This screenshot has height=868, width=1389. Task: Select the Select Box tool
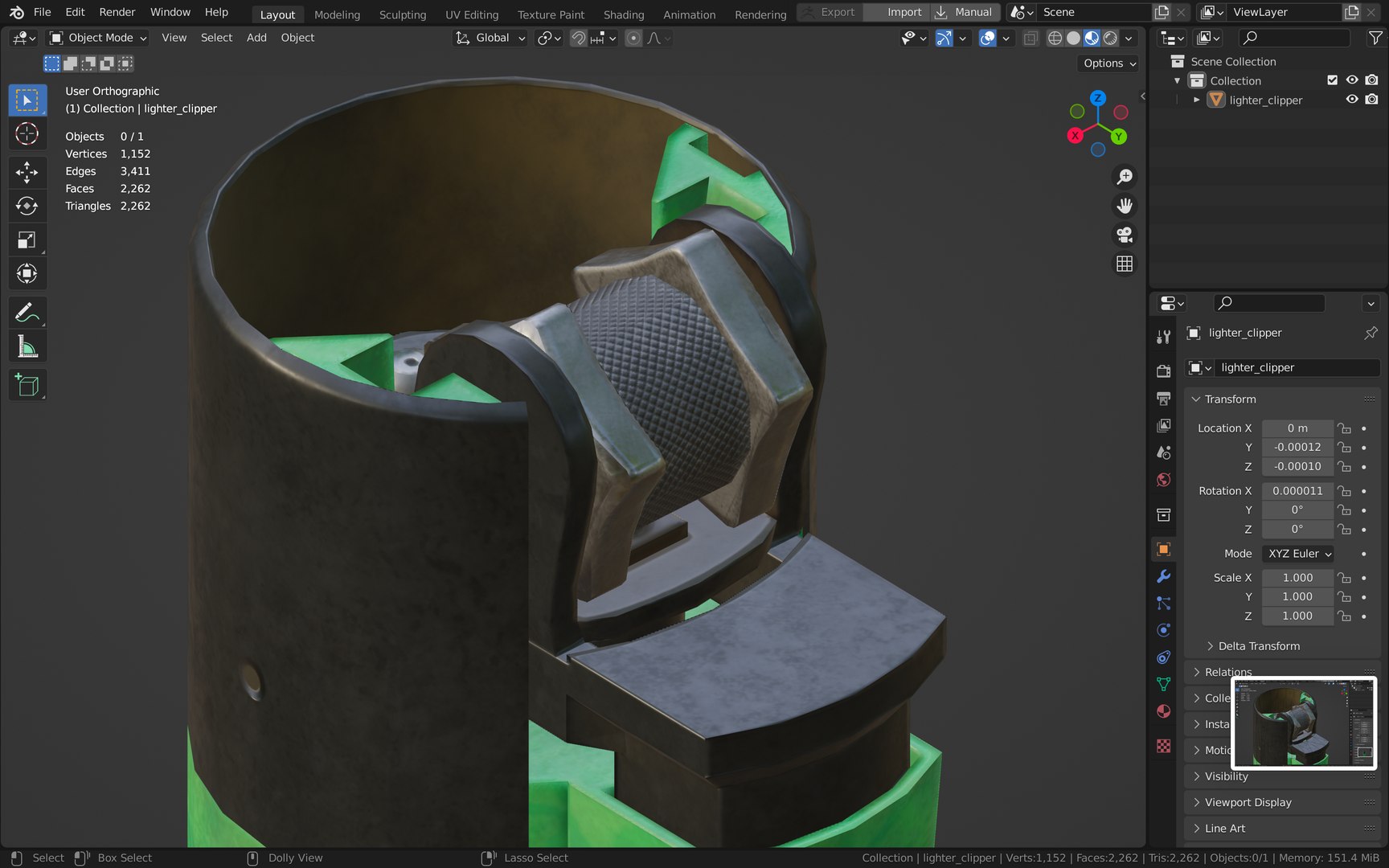27,100
